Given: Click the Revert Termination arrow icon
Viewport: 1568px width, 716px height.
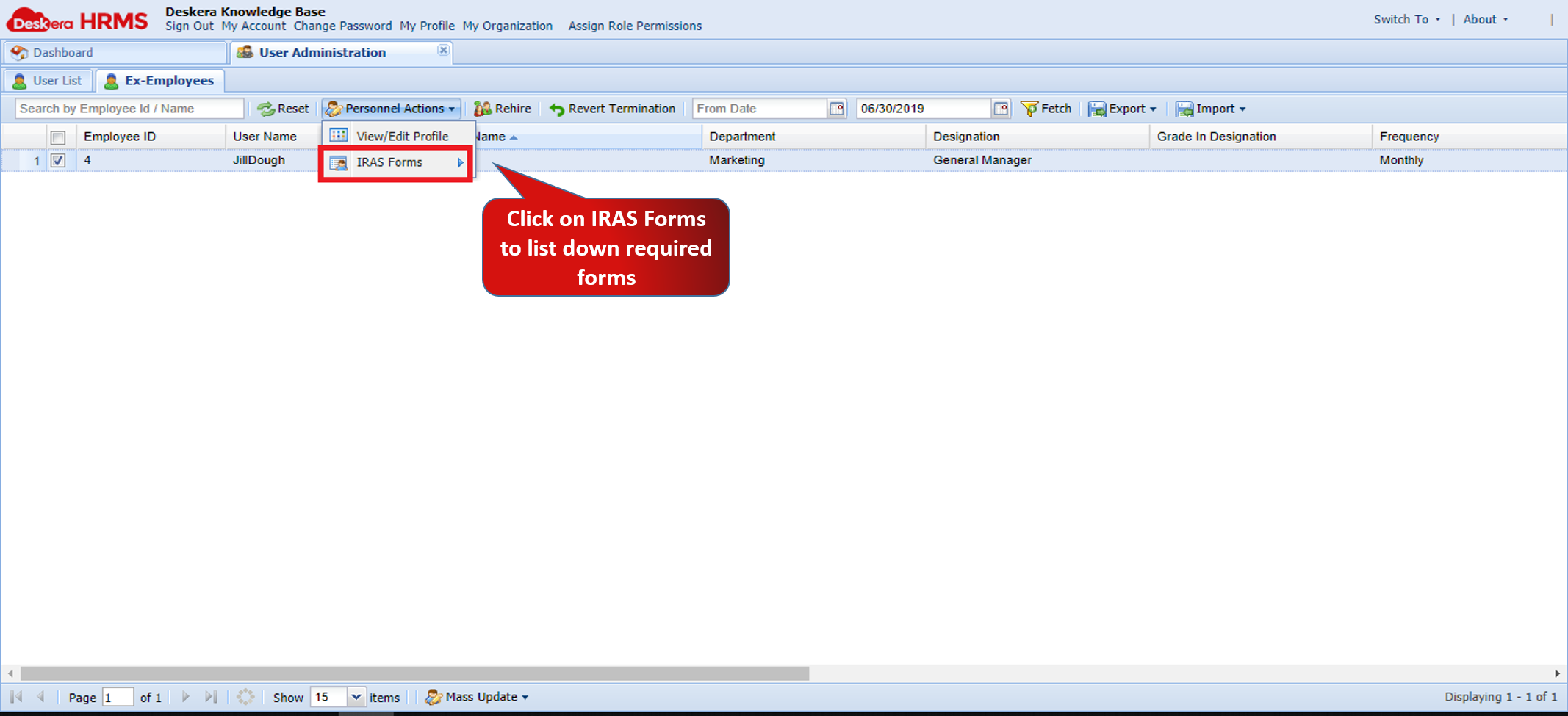Looking at the screenshot, I should tap(557, 109).
